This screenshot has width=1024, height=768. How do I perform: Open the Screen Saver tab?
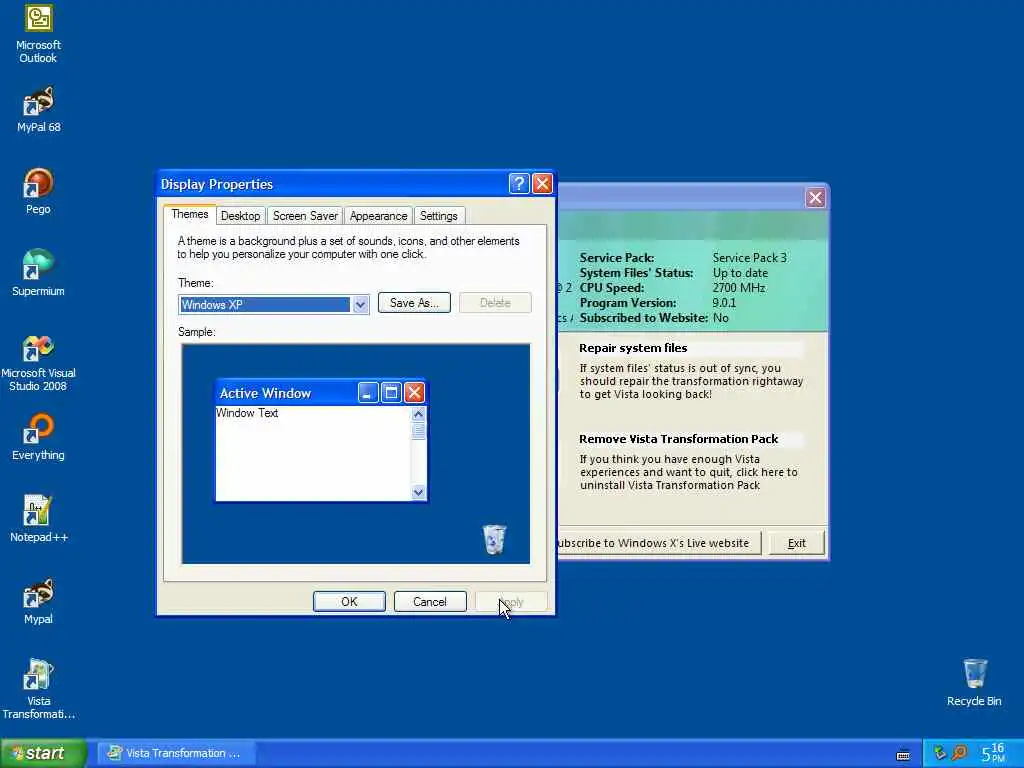tap(305, 216)
